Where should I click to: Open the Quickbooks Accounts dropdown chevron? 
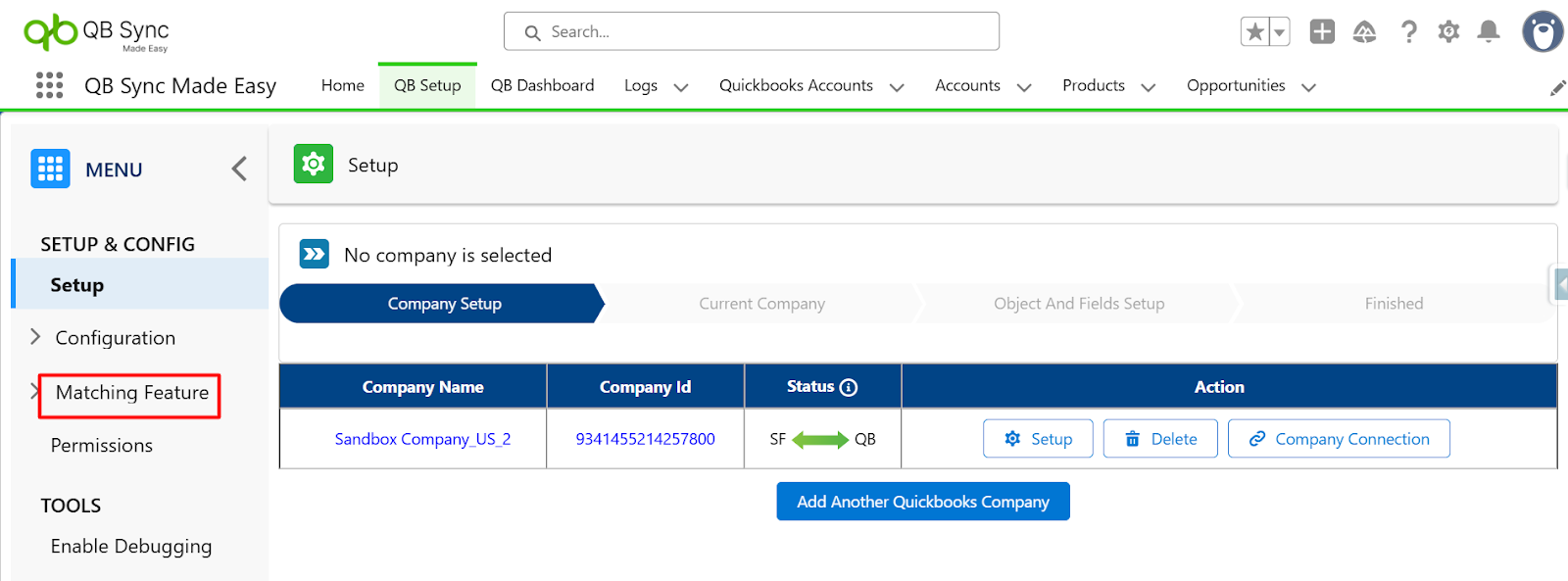click(x=897, y=87)
